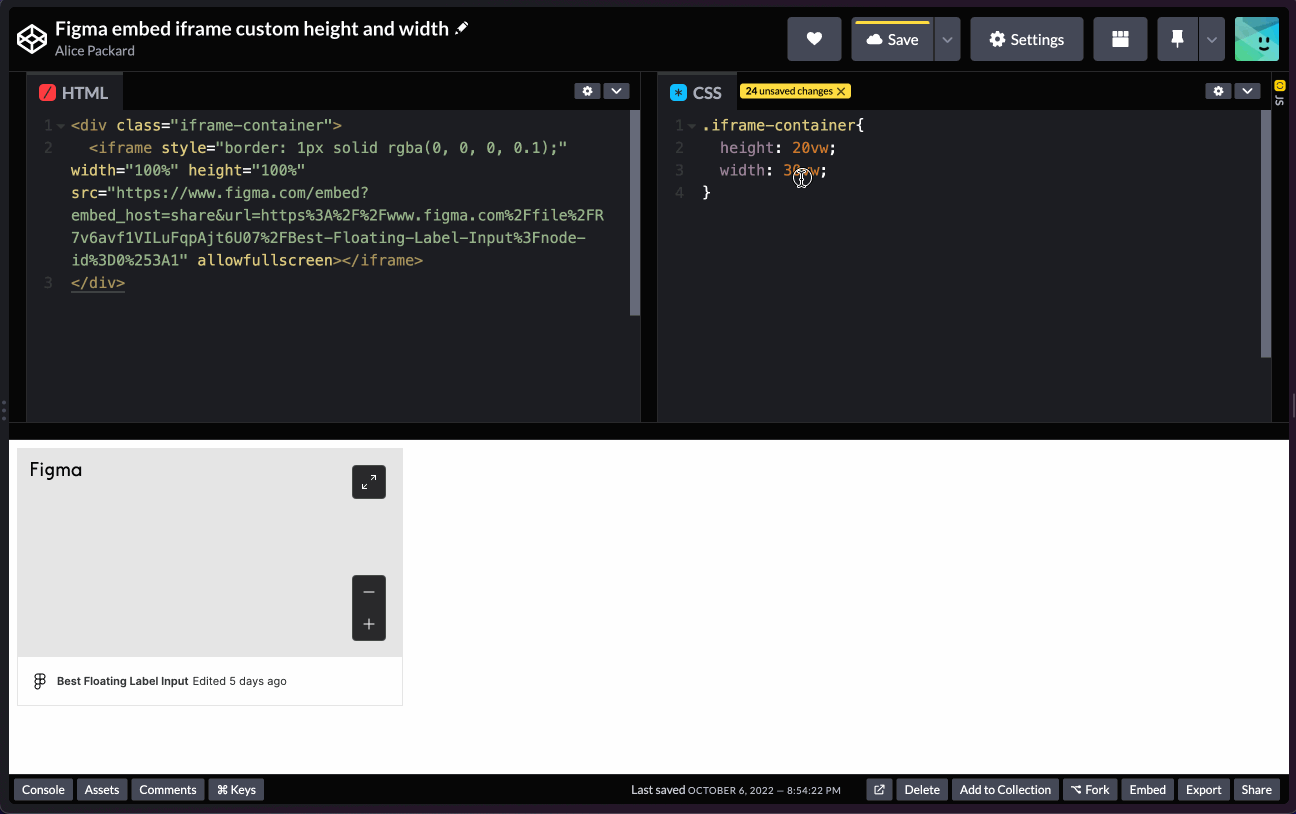The width and height of the screenshot is (1296, 814).
Task: Open preview in new window icon
Action: pos(879,789)
